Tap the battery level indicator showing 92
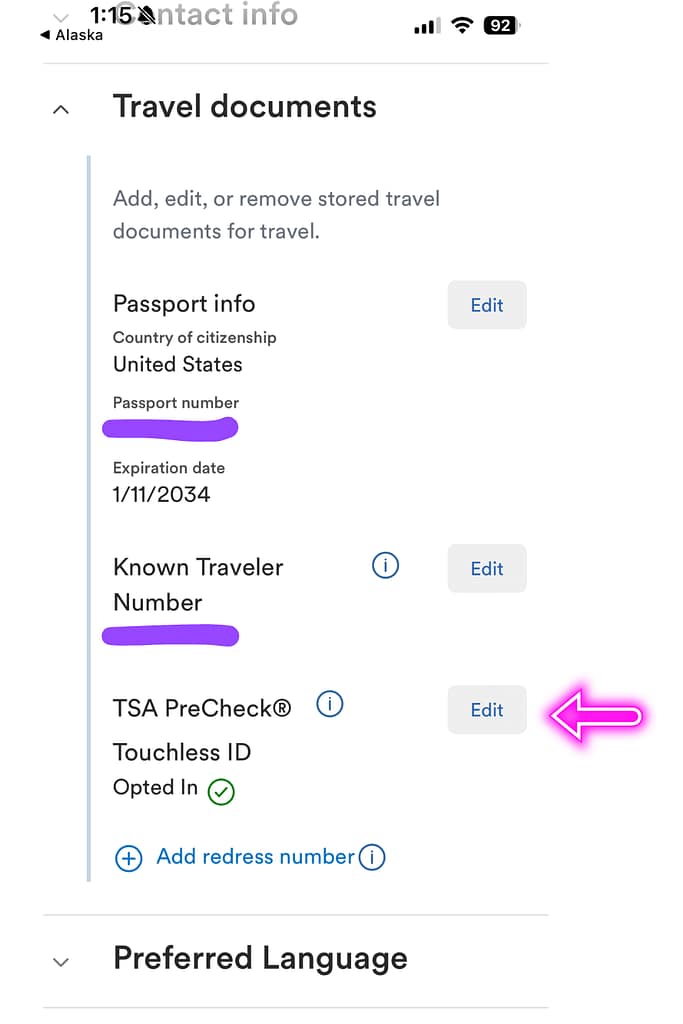Viewport: 683px width, 1024px height. pyautogui.click(x=499, y=26)
